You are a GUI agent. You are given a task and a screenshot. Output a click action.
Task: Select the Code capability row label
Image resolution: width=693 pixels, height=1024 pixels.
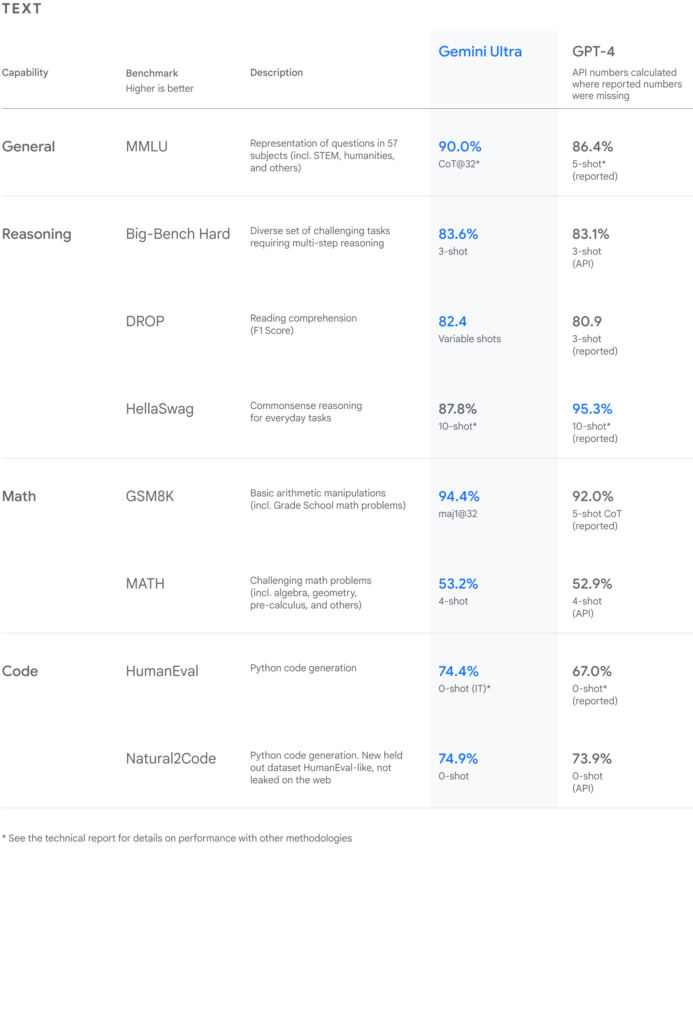coord(20,671)
